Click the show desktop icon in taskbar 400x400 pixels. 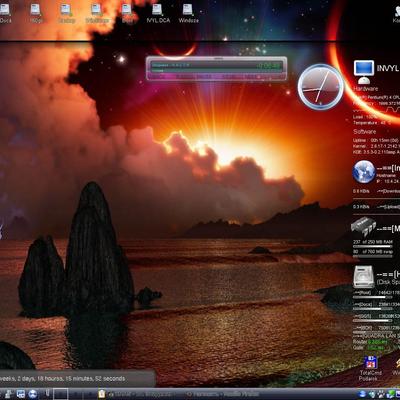21,394
